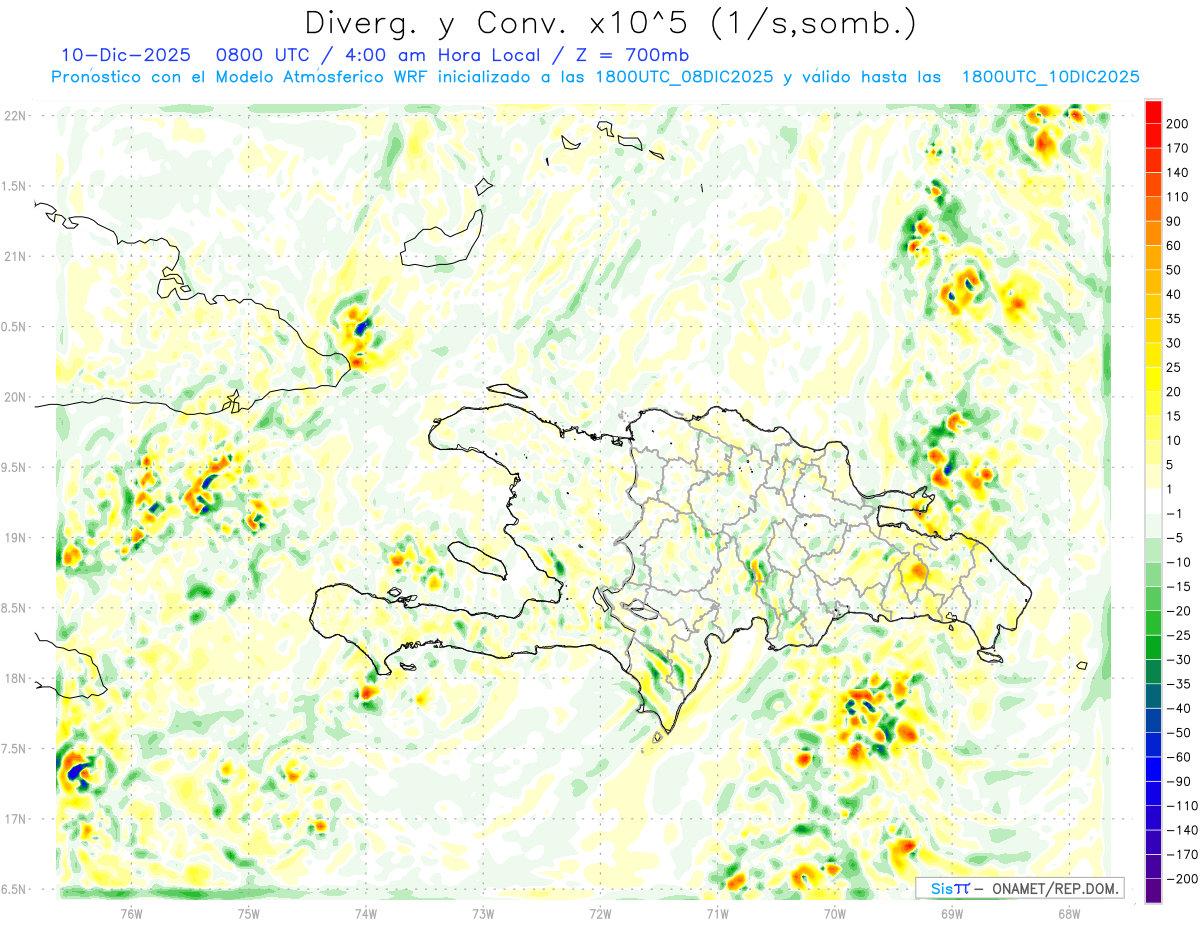Click the longitude label '75W'
1200x927 pixels.
tap(249, 913)
